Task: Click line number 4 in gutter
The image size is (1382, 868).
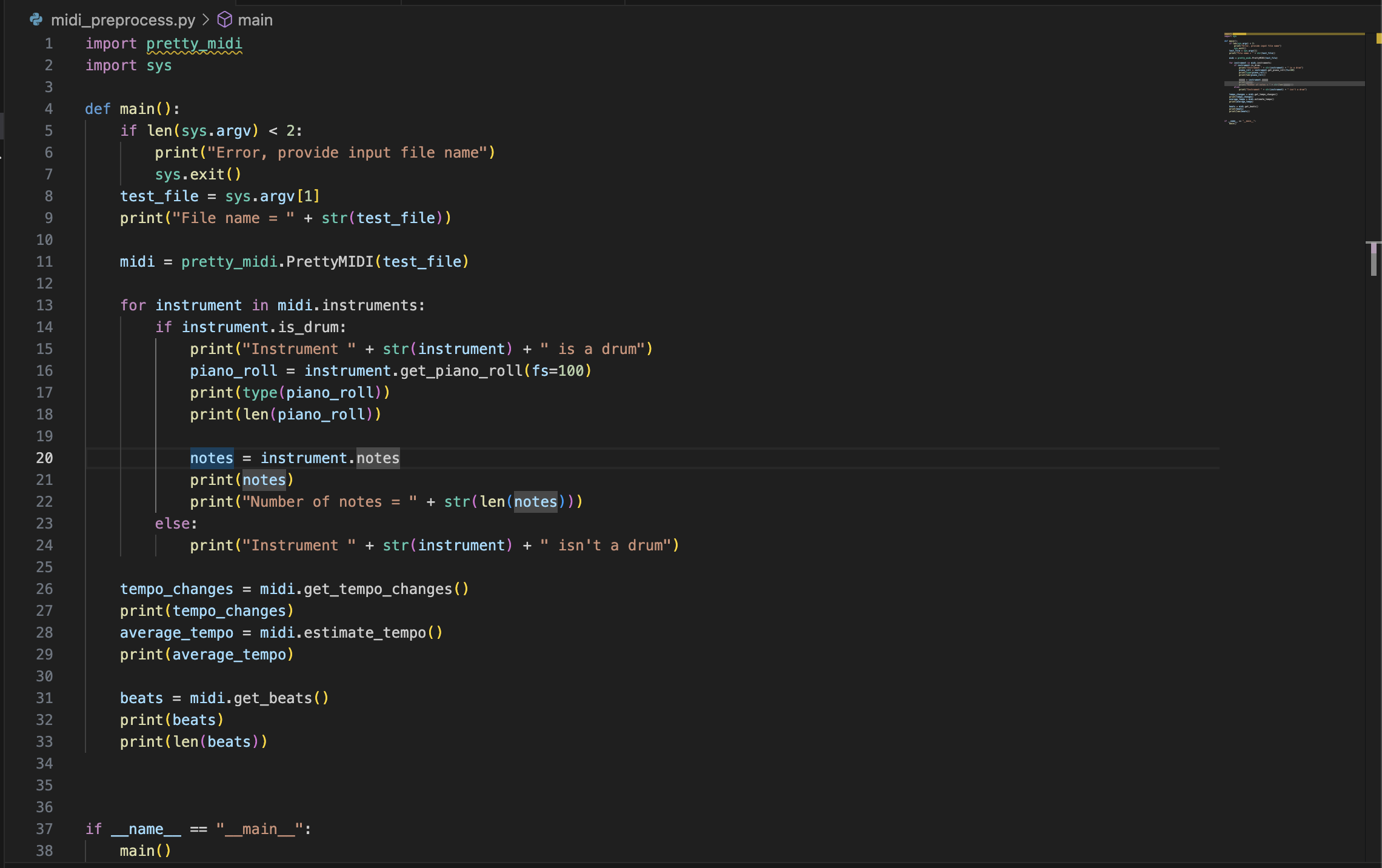Action: coord(48,109)
